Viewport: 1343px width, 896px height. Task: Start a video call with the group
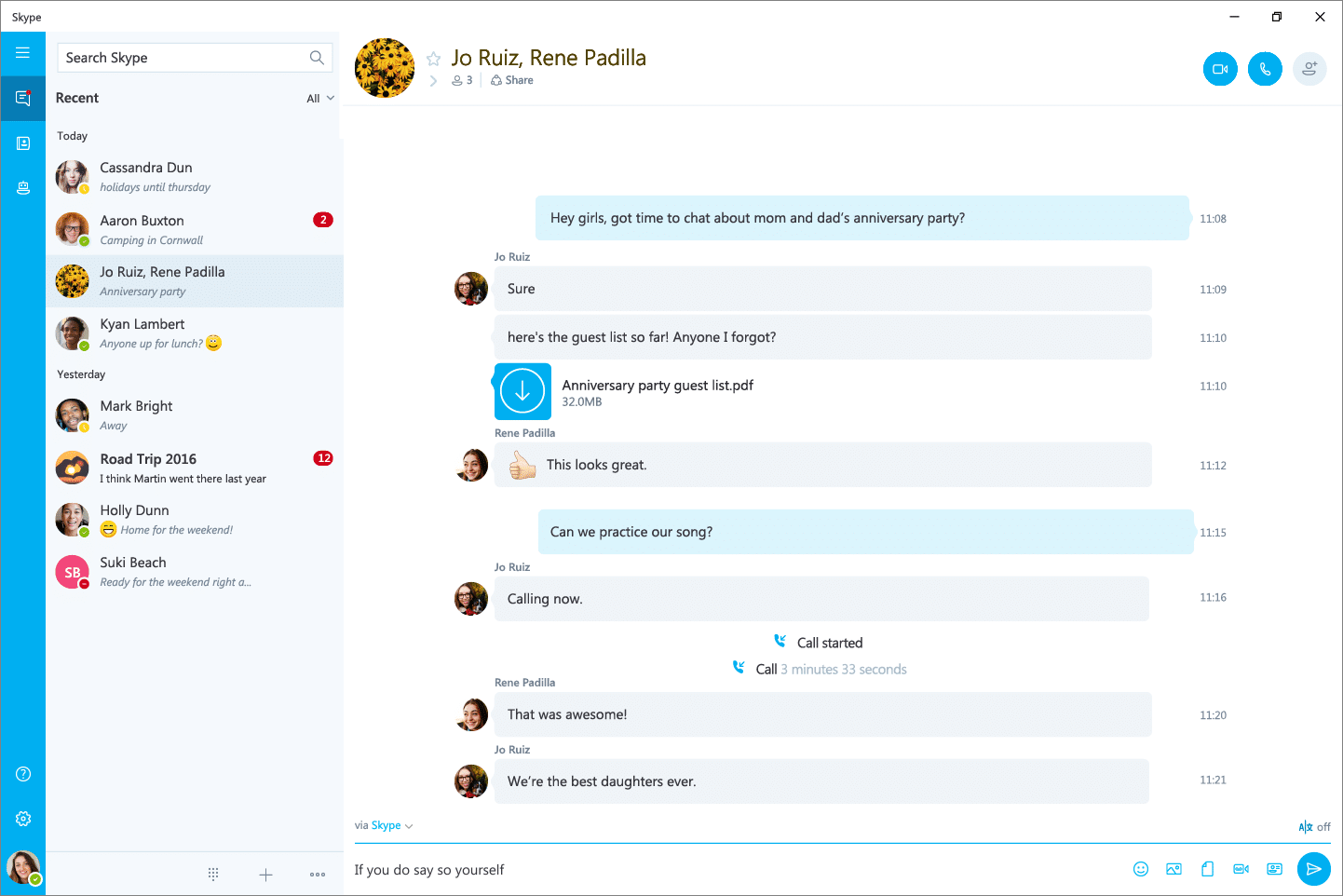(x=1220, y=68)
